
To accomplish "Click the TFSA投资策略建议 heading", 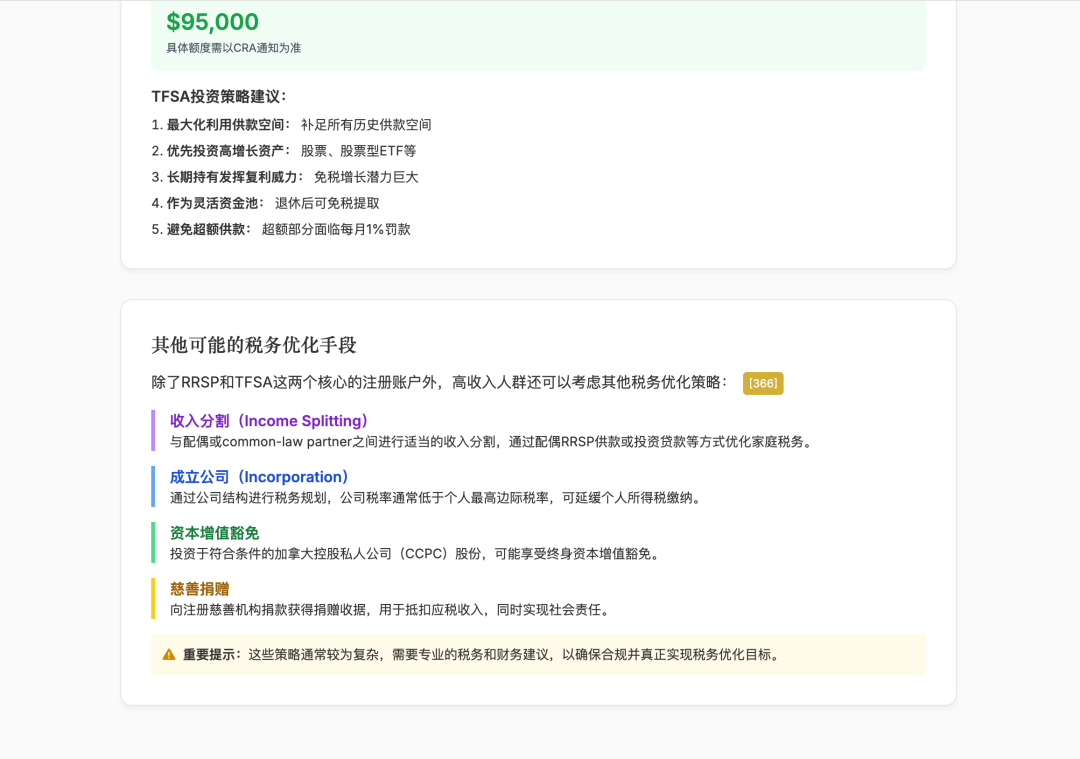I will pyautogui.click(x=219, y=96).
